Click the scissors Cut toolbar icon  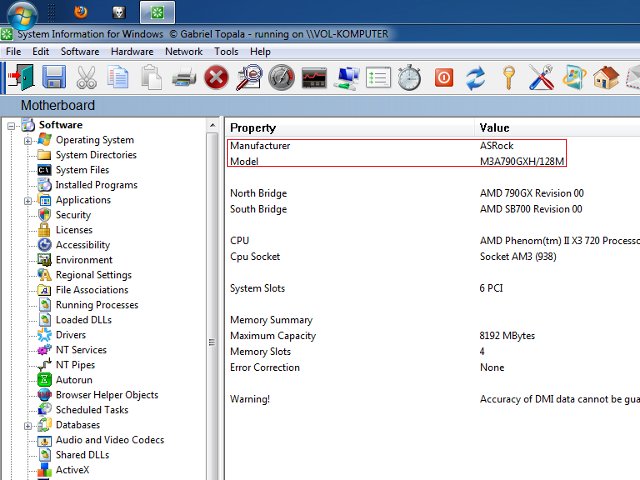(86, 77)
